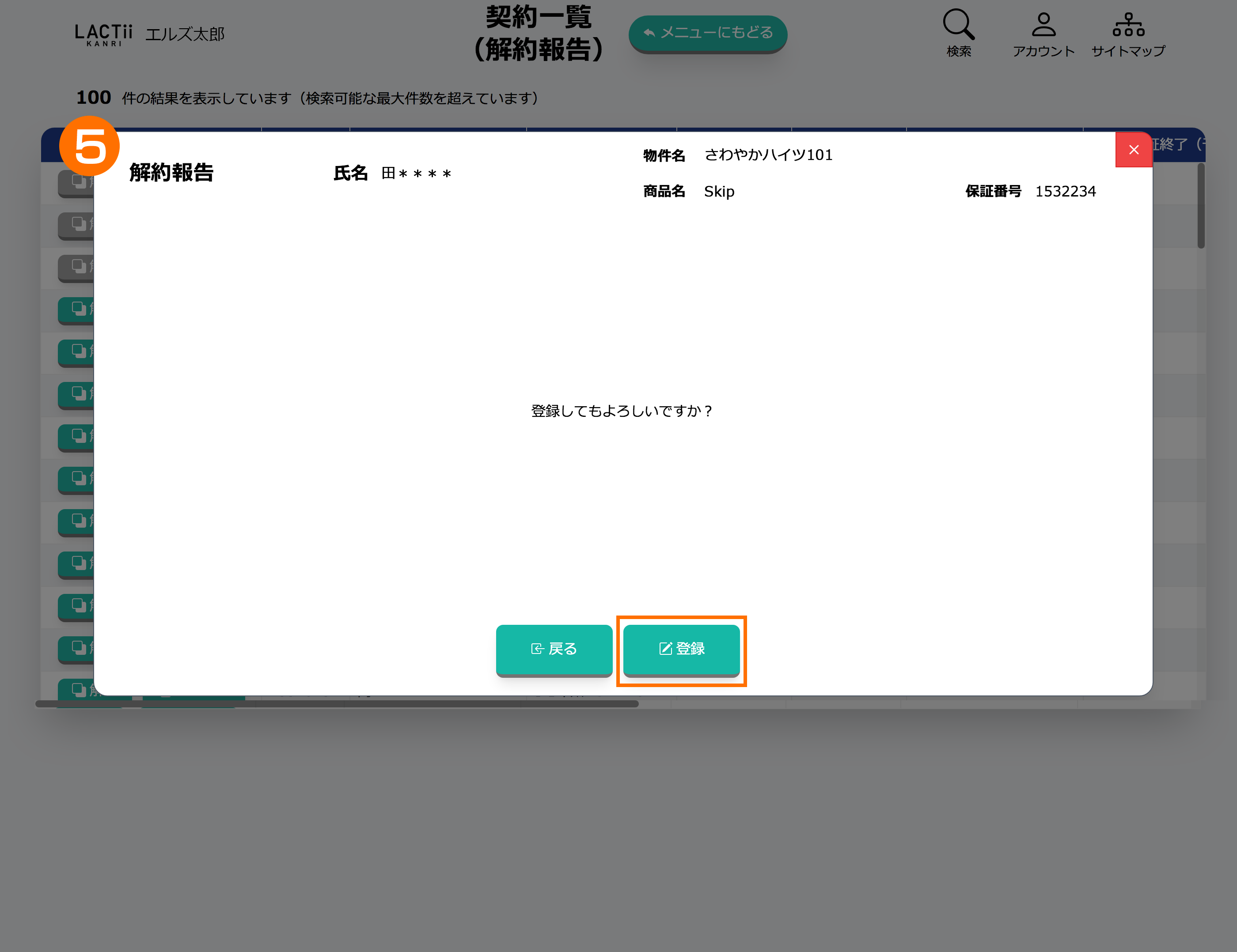This screenshot has height=952, width=1237.
Task: Click the horizontal scrollbar below the table
Action: coord(337,703)
